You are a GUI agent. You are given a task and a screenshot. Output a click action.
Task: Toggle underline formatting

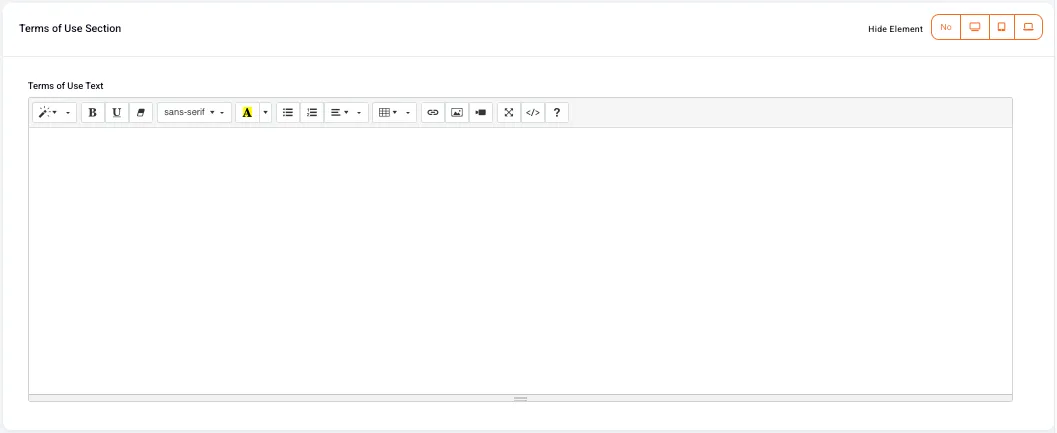(x=117, y=113)
